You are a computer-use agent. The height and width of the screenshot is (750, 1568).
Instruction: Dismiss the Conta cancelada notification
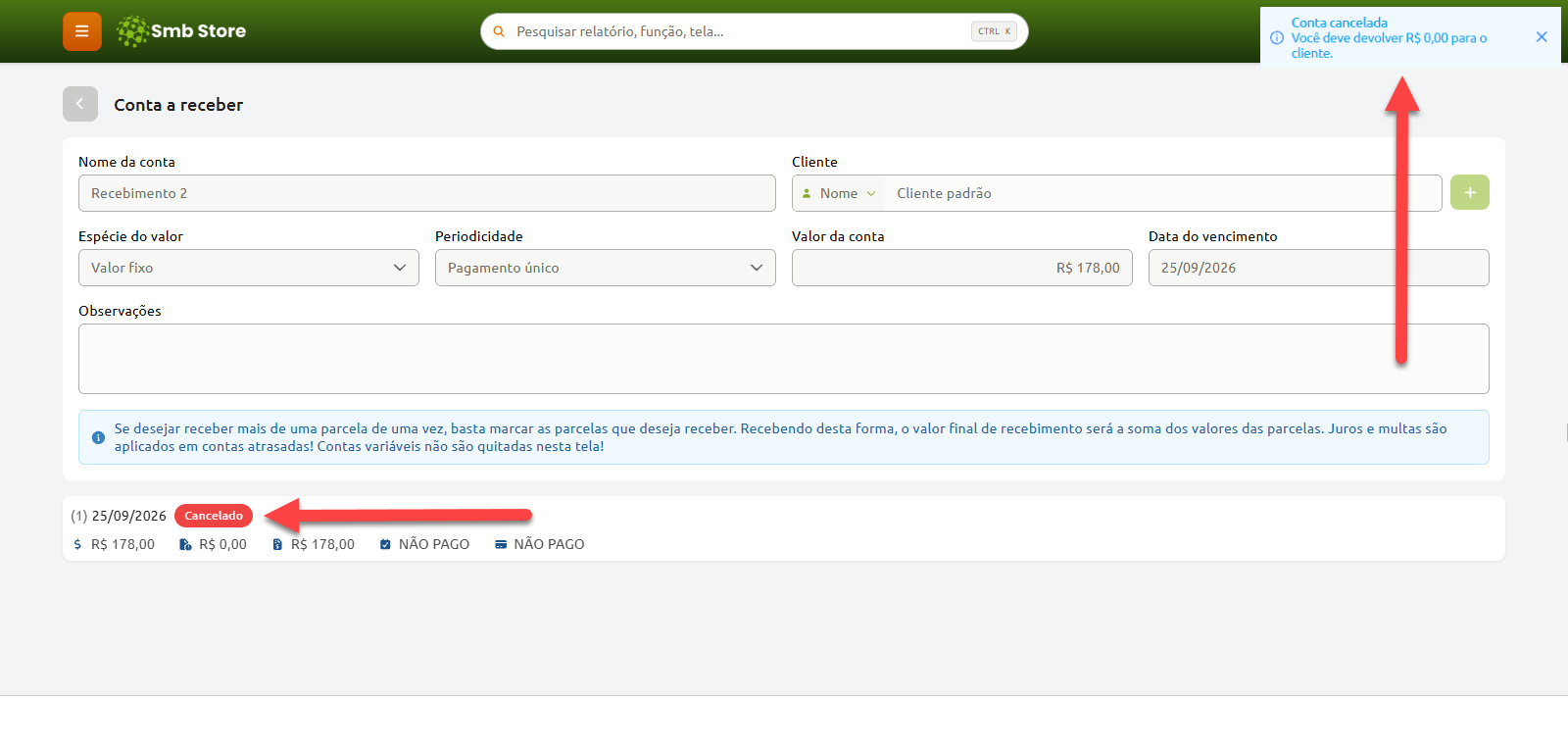(x=1542, y=37)
